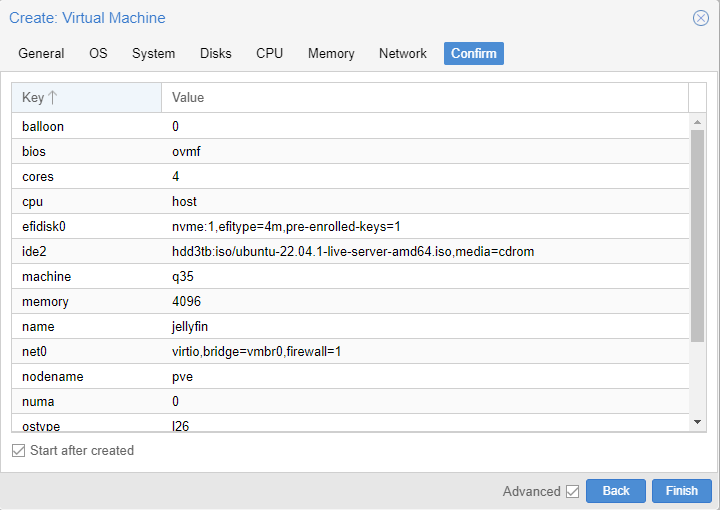Select the ide2 ubuntu iso row

pos(350,252)
